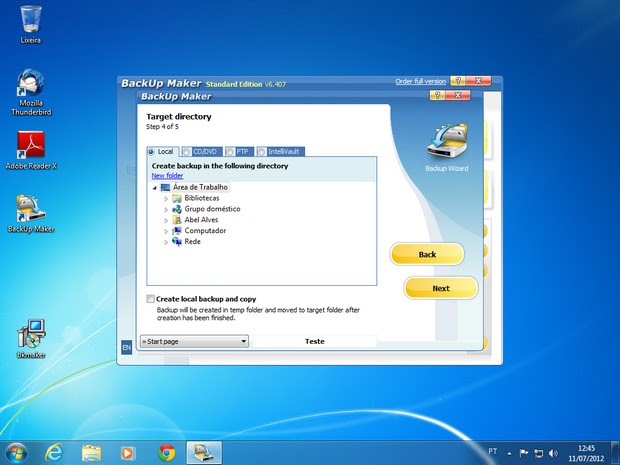Expand the Bibliotecas tree node
Image resolution: width=620 pixels, height=465 pixels.
click(x=166, y=198)
